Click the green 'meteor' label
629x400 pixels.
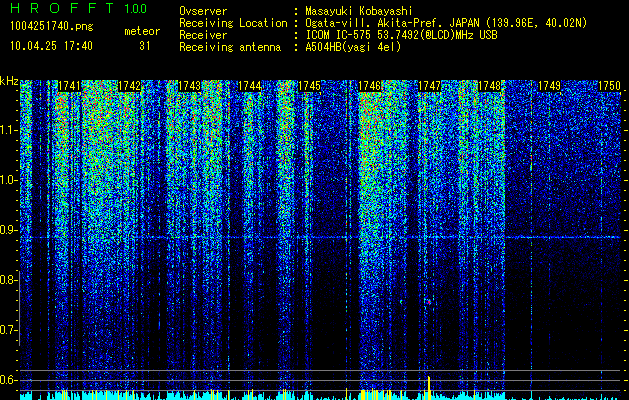pyautogui.click(x=142, y=31)
